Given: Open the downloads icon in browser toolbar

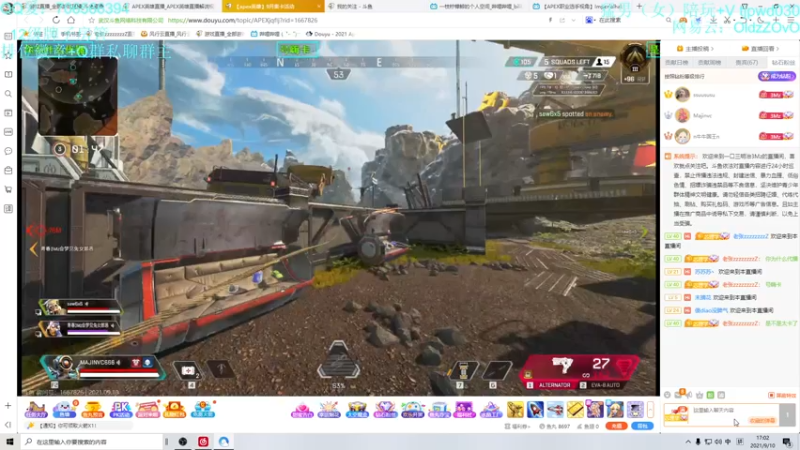Looking at the screenshot, I should click(713, 20).
